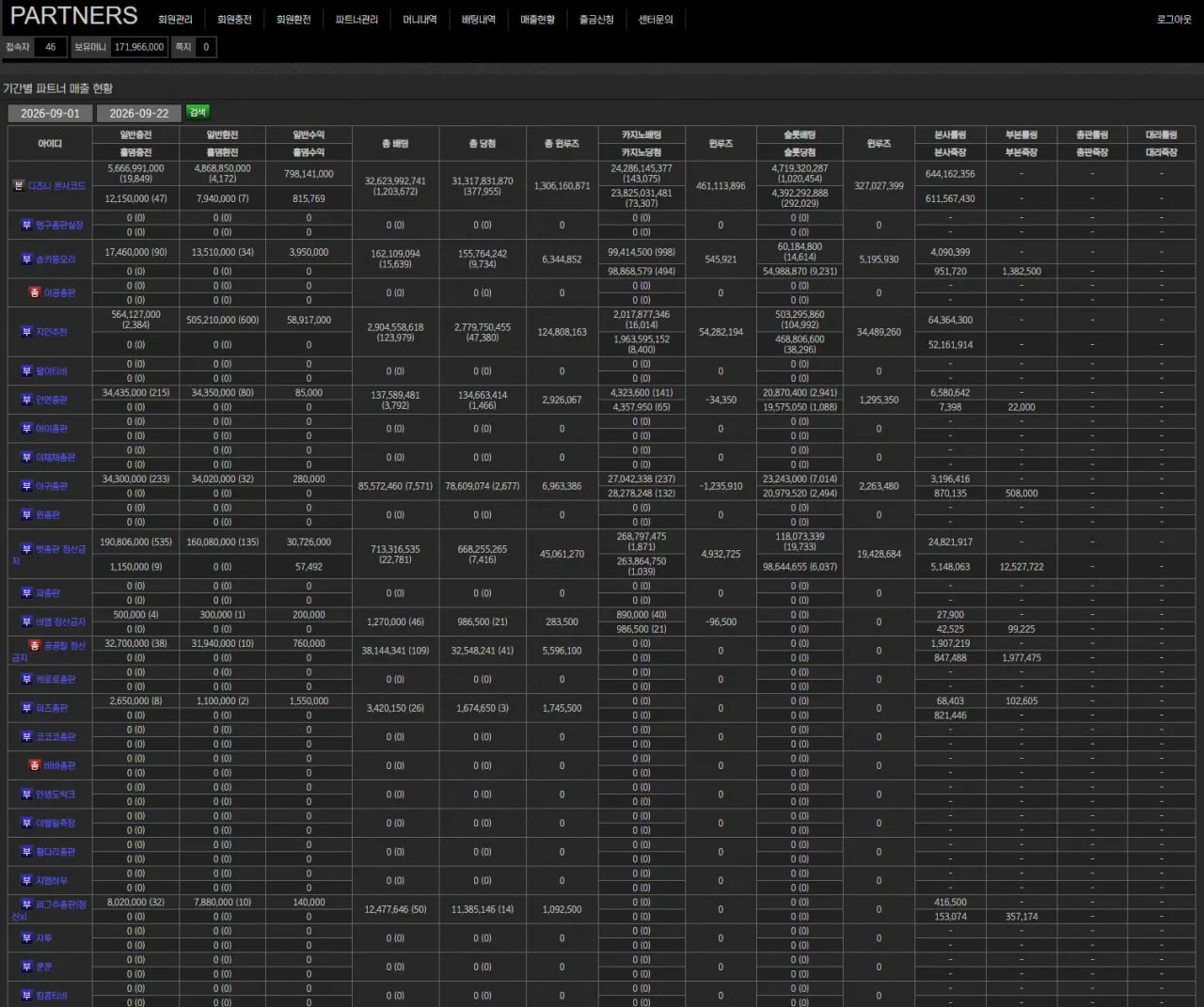Click the 카지노배팅 column header
The image size is (1204, 1007).
click(642, 134)
